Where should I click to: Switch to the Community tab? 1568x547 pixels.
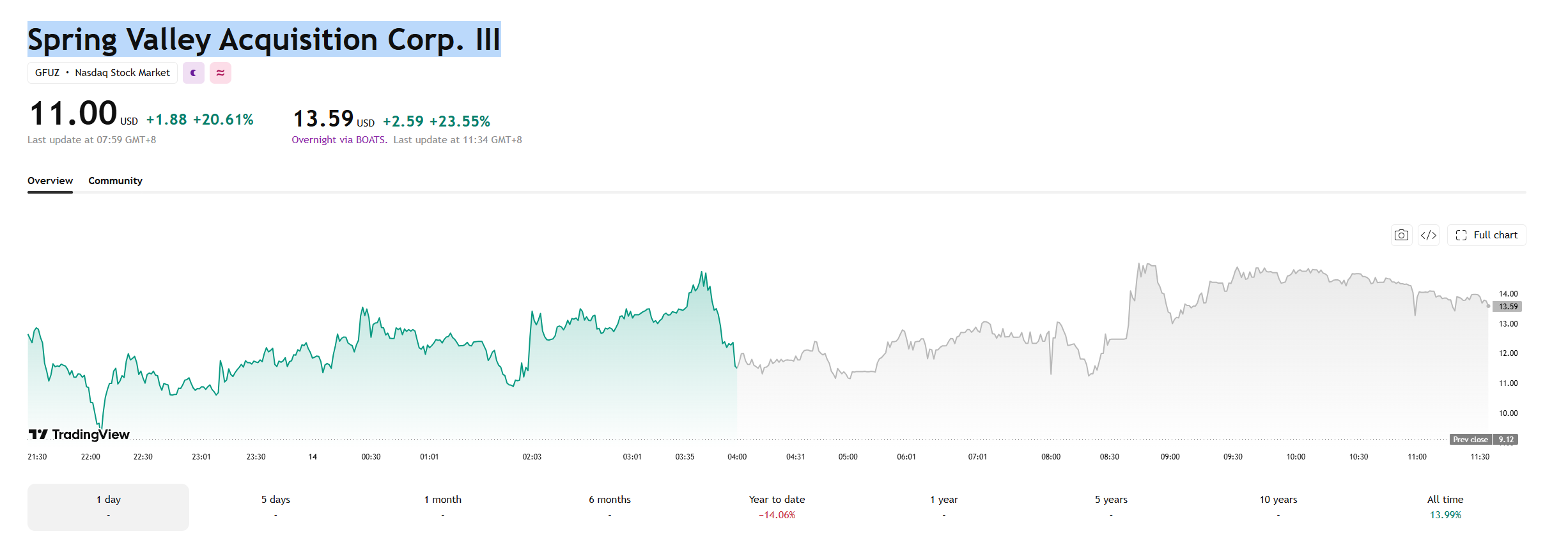point(115,181)
